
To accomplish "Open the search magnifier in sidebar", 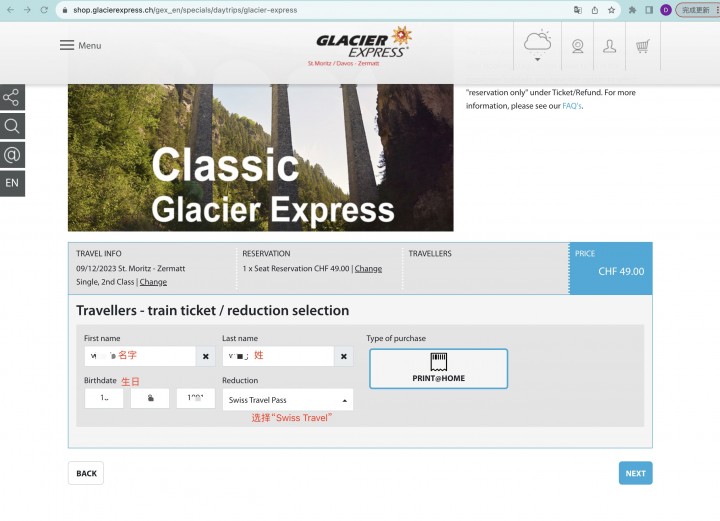I will (x=12, y=126).
